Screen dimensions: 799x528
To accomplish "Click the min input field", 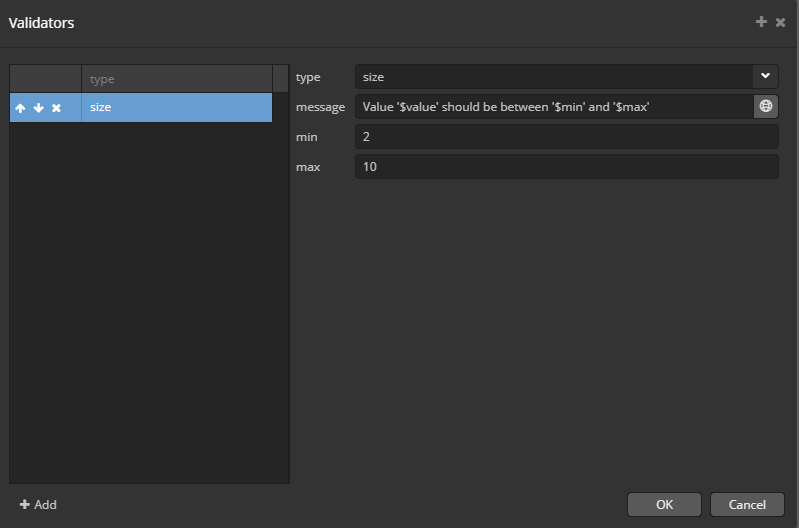I will coord(567,137).
